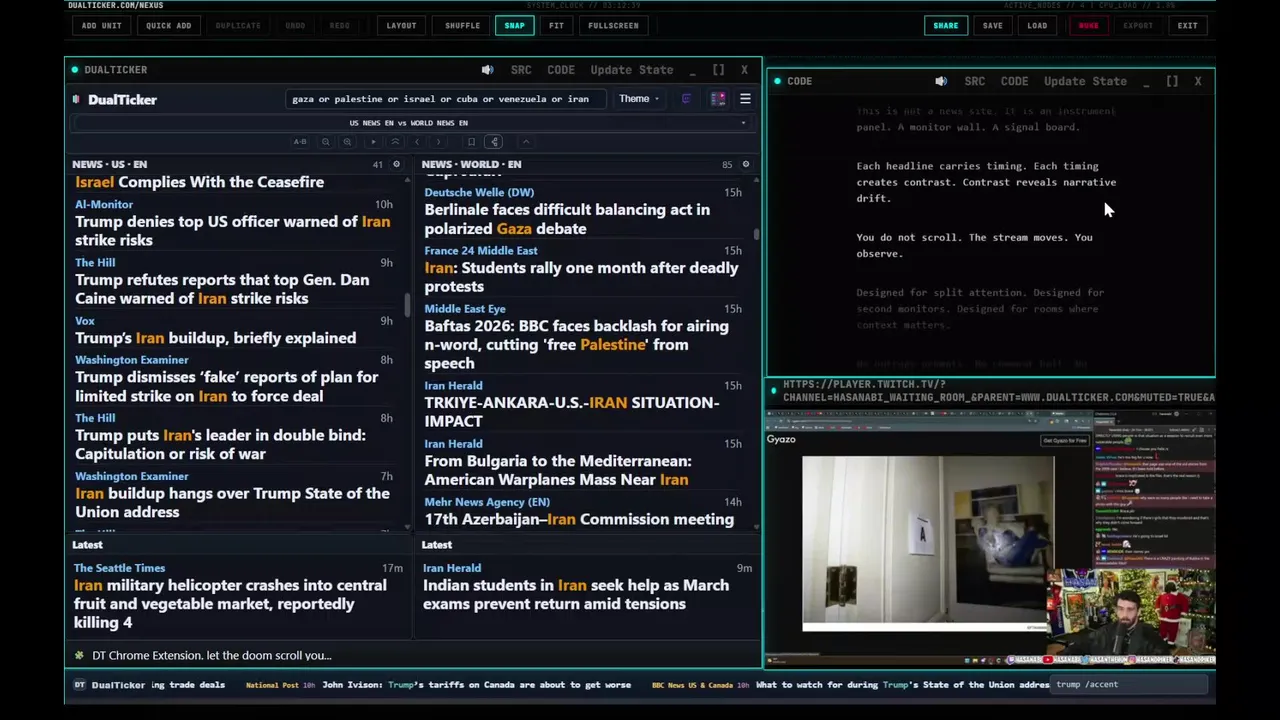
Task: Click the SAVE button
Action: coord(992,25)
